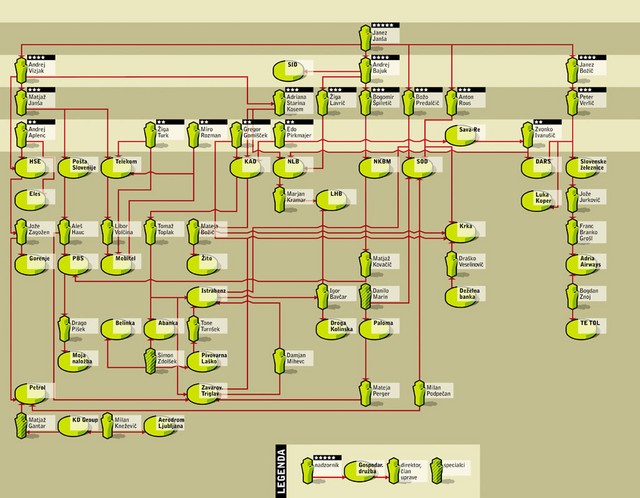Select the 'LHB' company label

click(336, 194)
